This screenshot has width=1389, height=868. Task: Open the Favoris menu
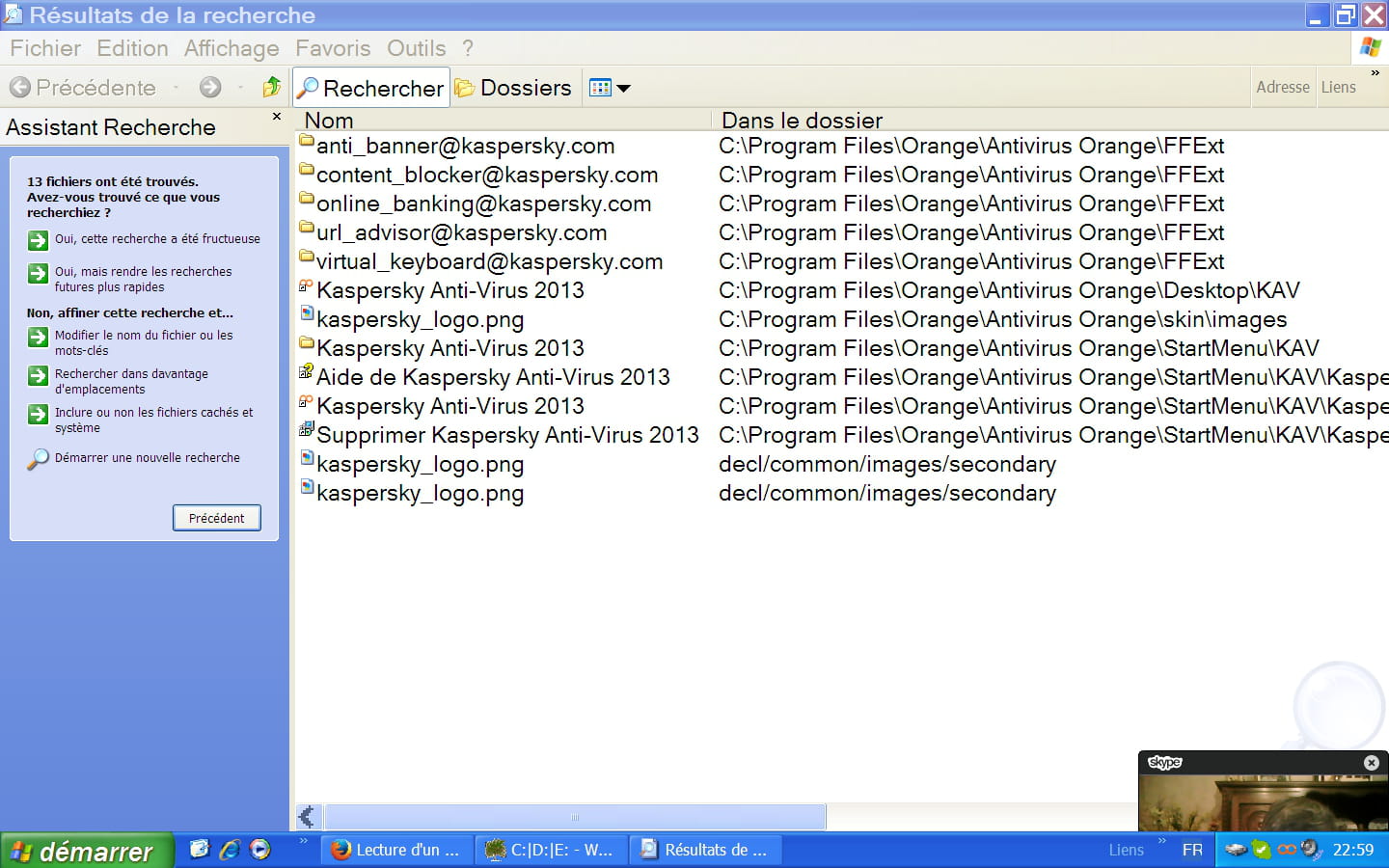pos(333,48)
